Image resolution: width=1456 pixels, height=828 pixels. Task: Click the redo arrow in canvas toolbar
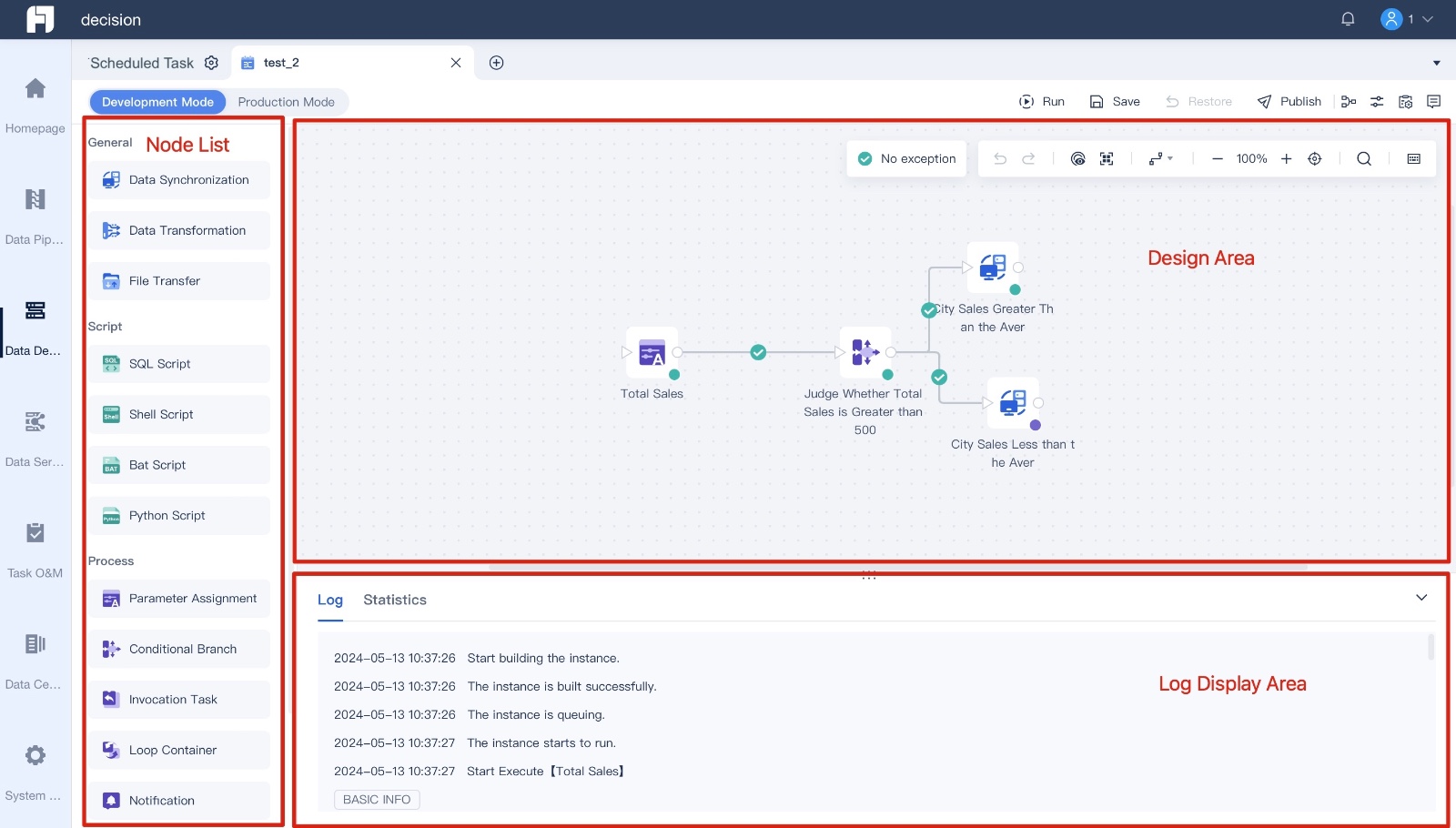point(1028,158)
